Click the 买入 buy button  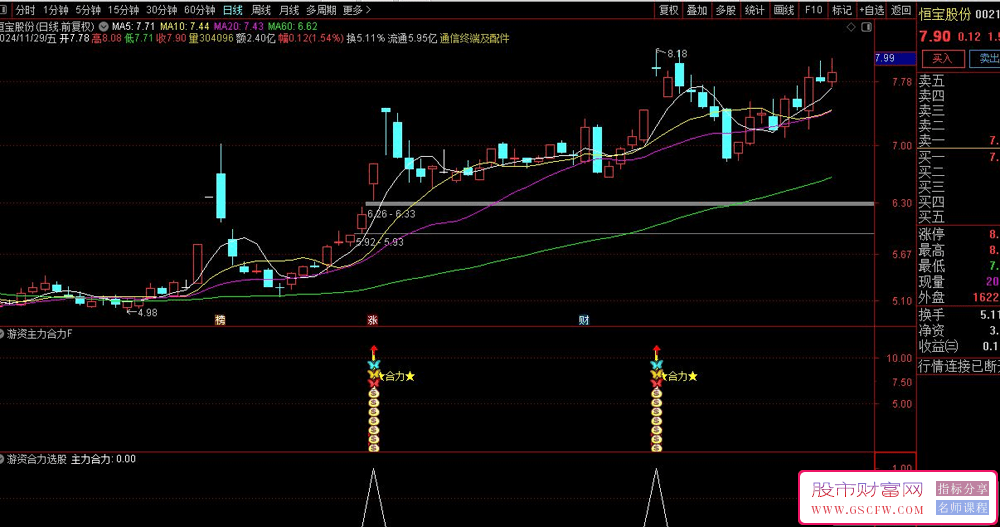coord(943,59)
